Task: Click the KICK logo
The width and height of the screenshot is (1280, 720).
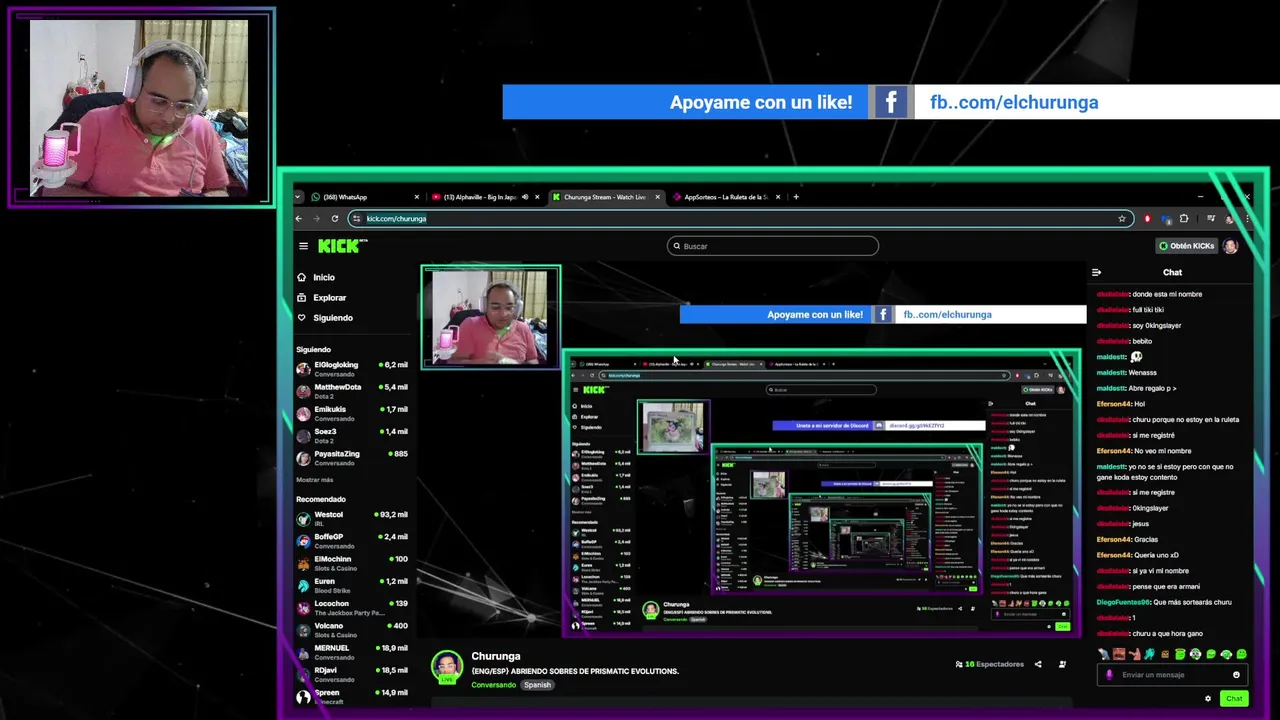Action: 342,245
